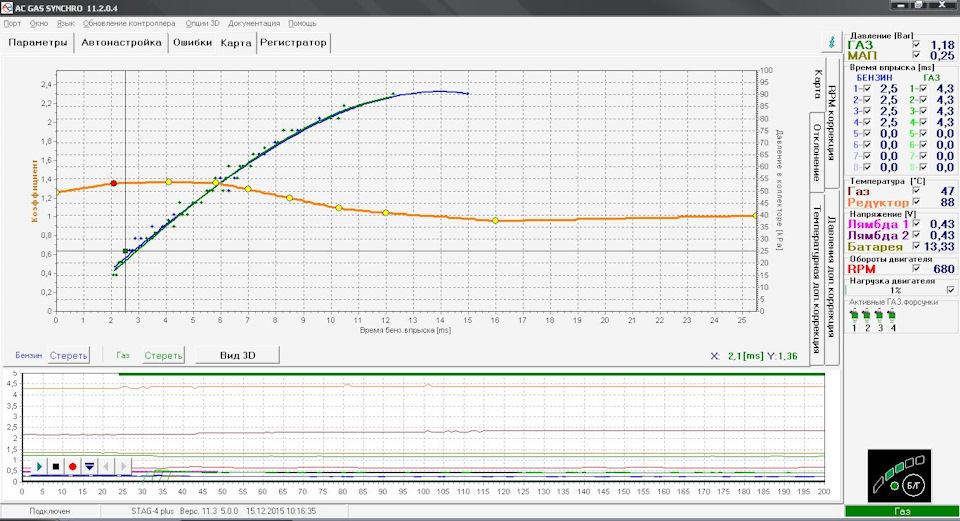Image resolution: width=960 pixels, height=521 pixels.
Task: Select the vertical RPM коррекция tab
Action: coord(831,122)
